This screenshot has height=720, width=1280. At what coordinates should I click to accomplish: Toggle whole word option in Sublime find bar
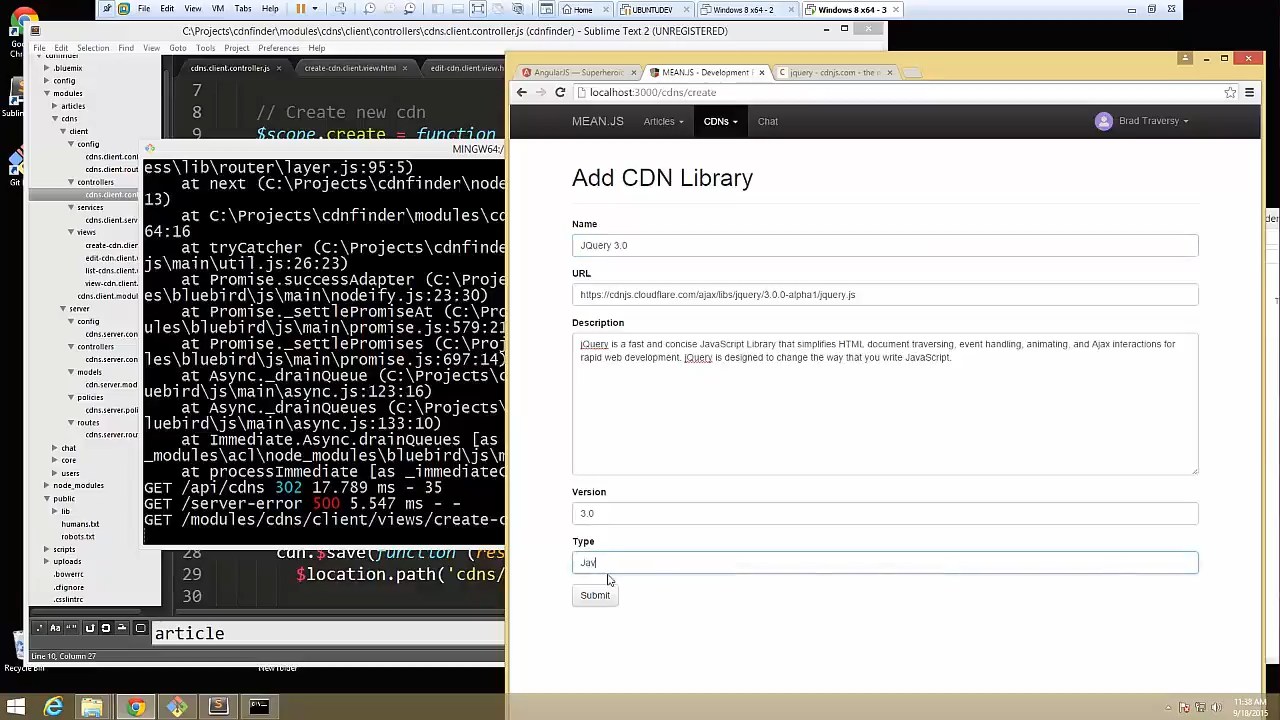pos(71,628)
